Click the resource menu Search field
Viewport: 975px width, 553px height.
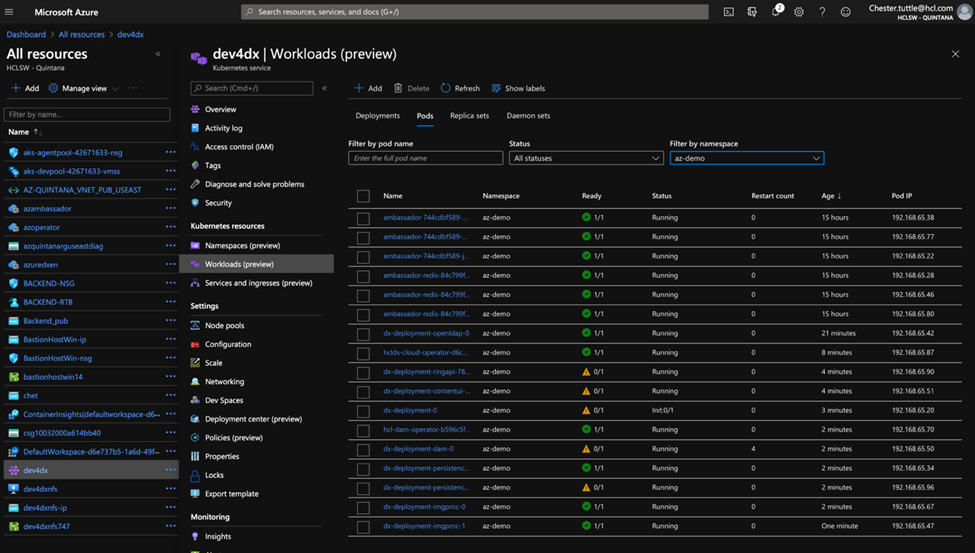(252, 88)
